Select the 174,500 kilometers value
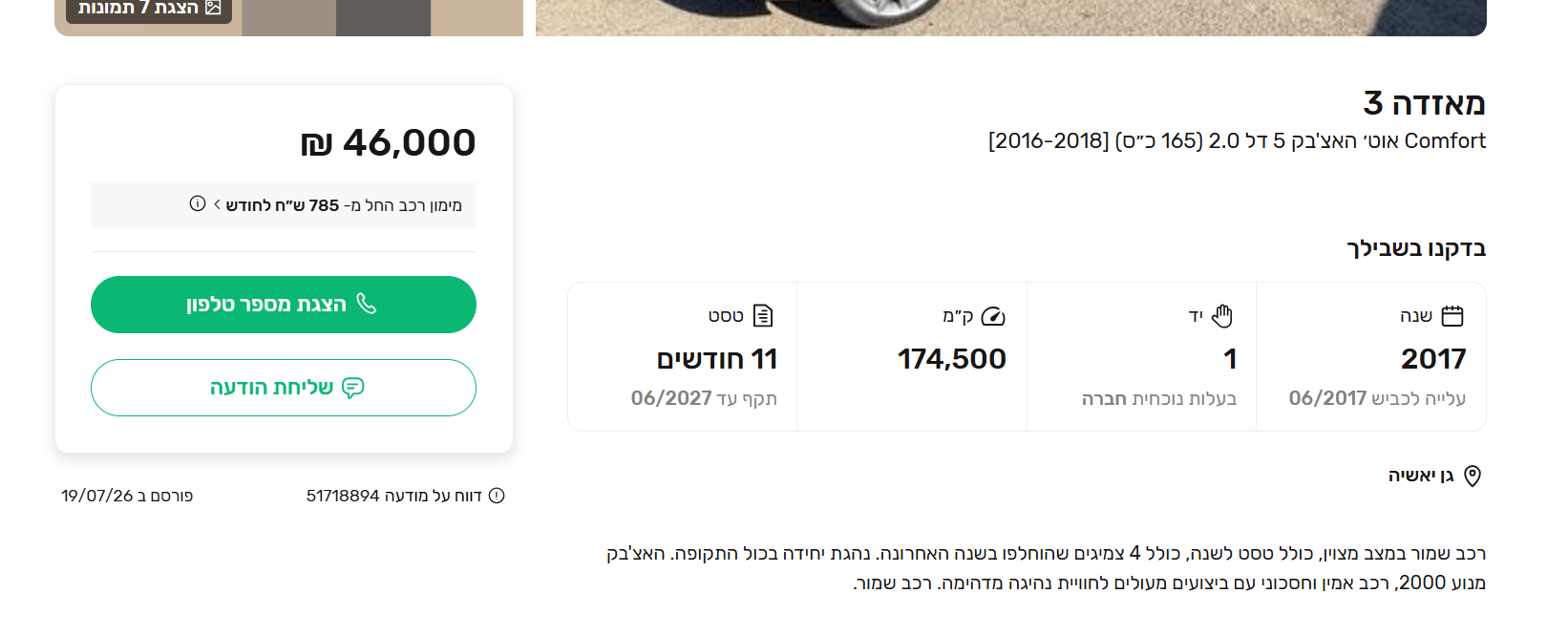1568x636 pixels. point(951,359)
